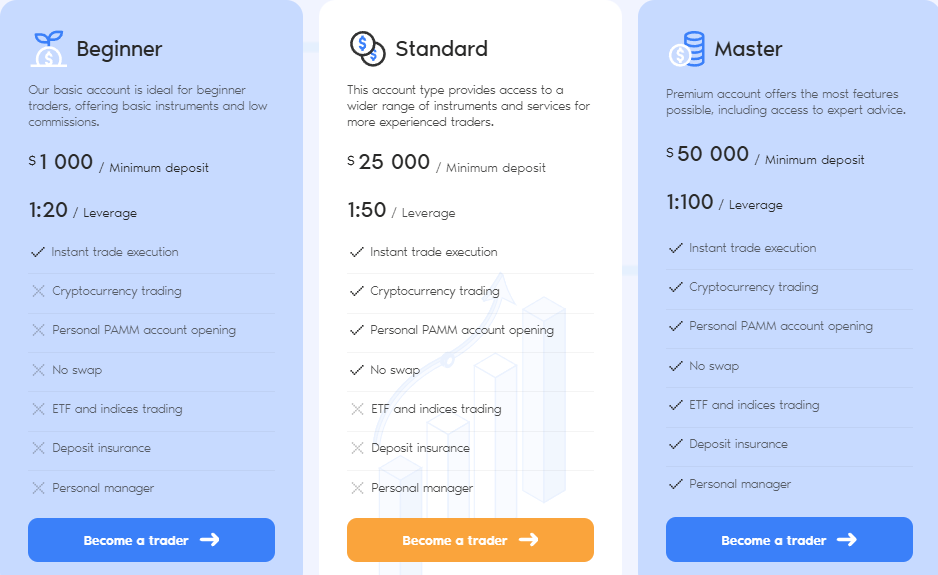The height and width of the screenshot is (575, 938).
Task: Click the Beginner plan title
Action: [119, 49]
